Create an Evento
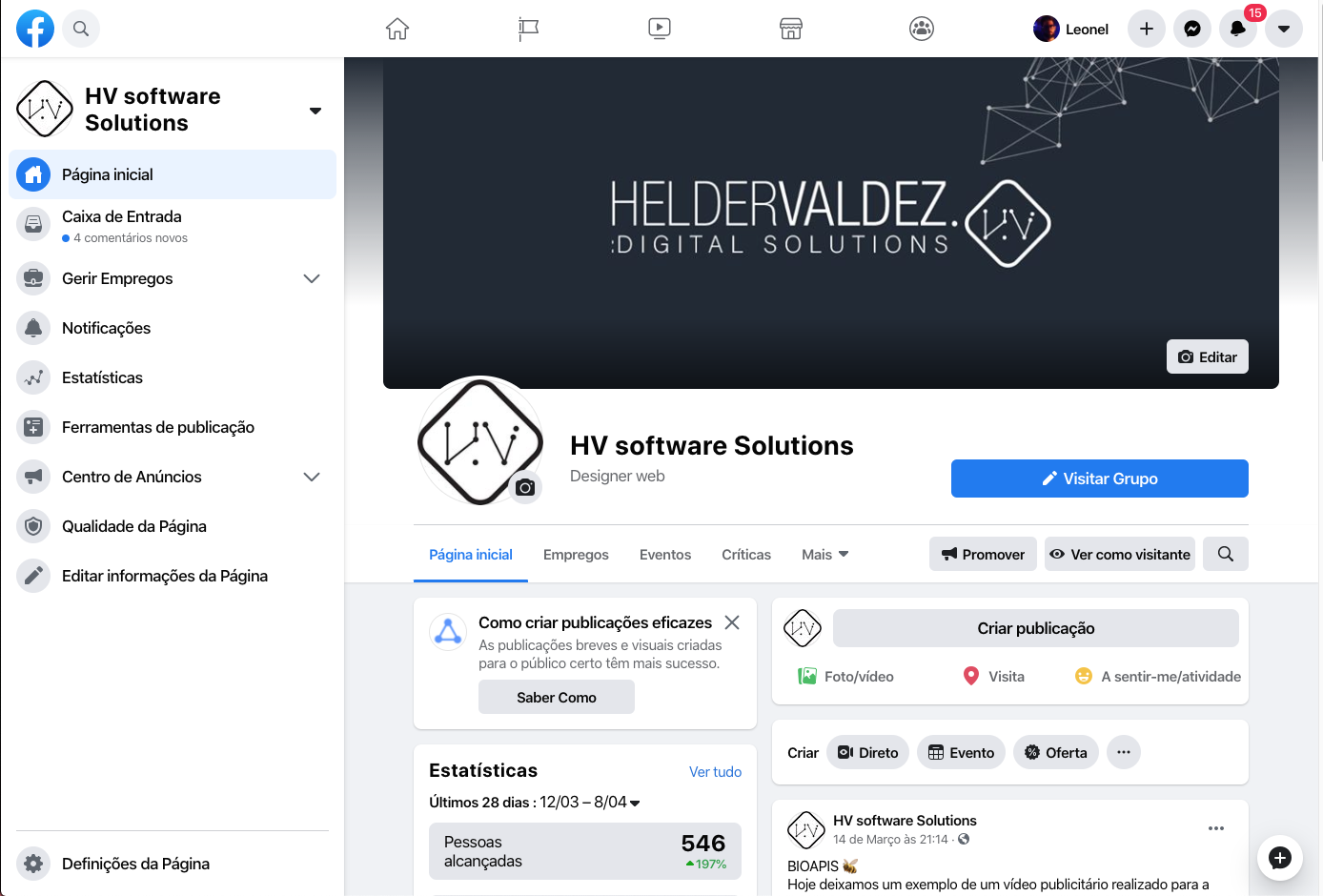Screen dimensions: 1323x896 pyautogui.click(x=962, y=752)
